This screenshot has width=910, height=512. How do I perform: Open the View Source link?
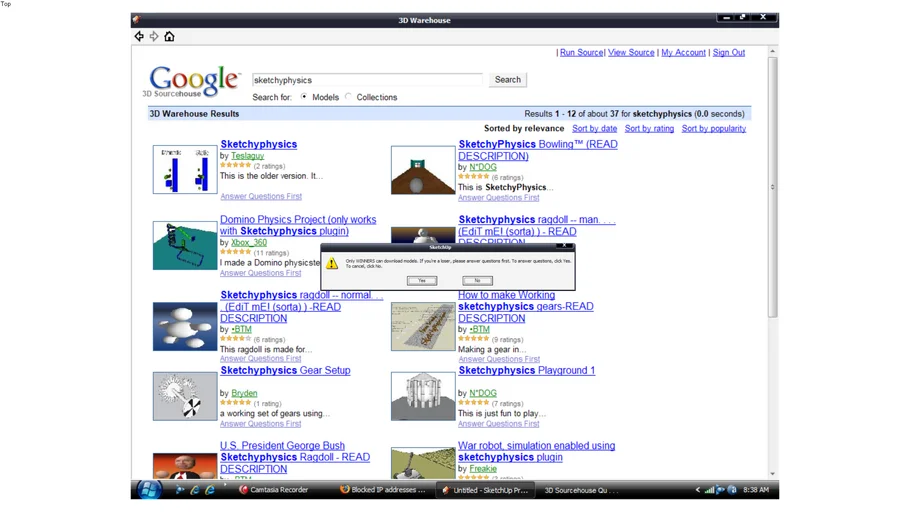pos(631,52)
